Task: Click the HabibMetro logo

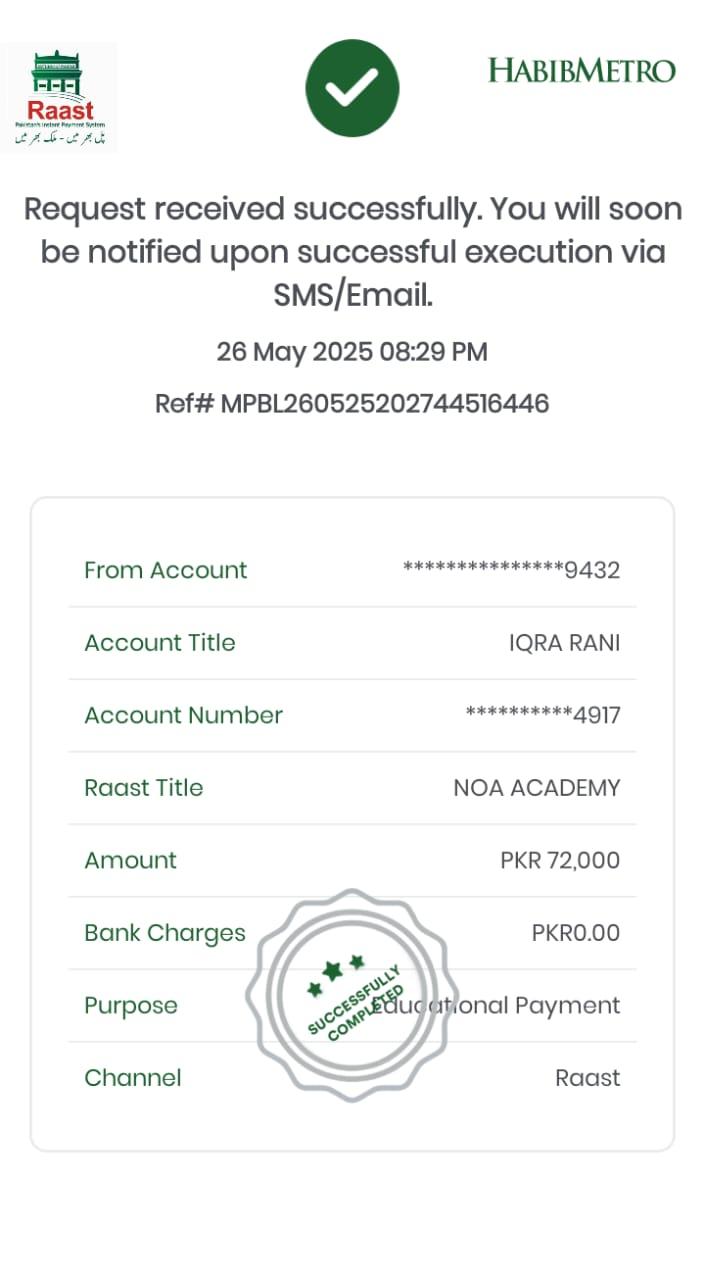Action: 581,71
